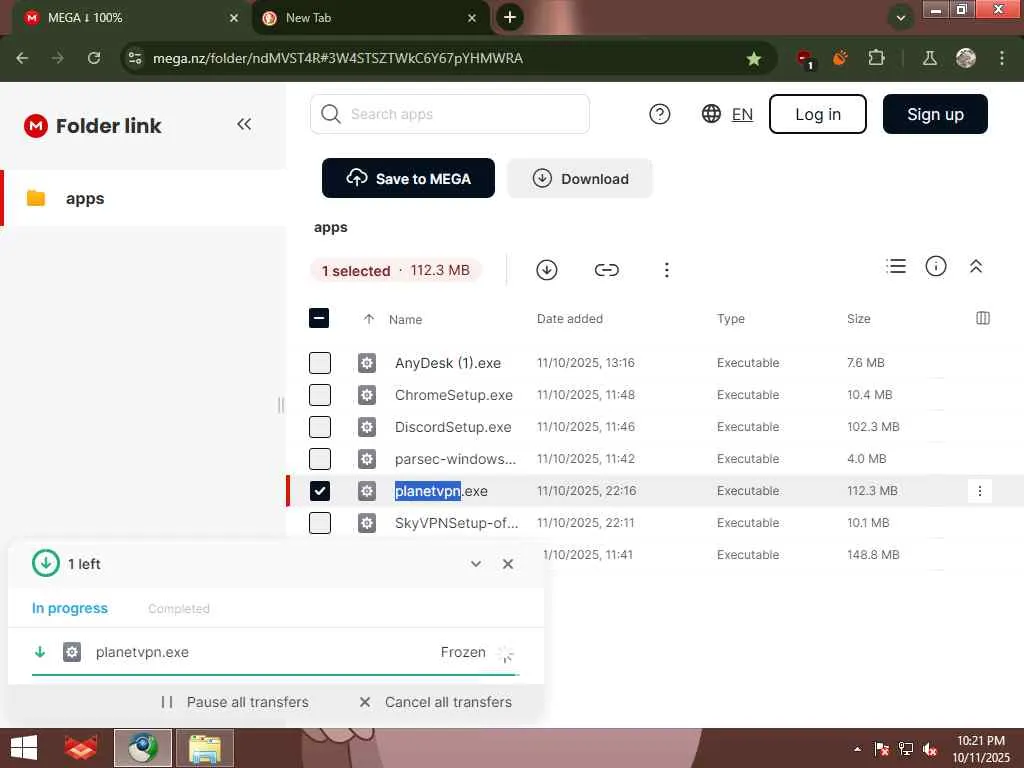Image resolution: width=1024 pixels, height=768 pixels.
Task: Switch to In progress tab
Action: tap(70, 608)
